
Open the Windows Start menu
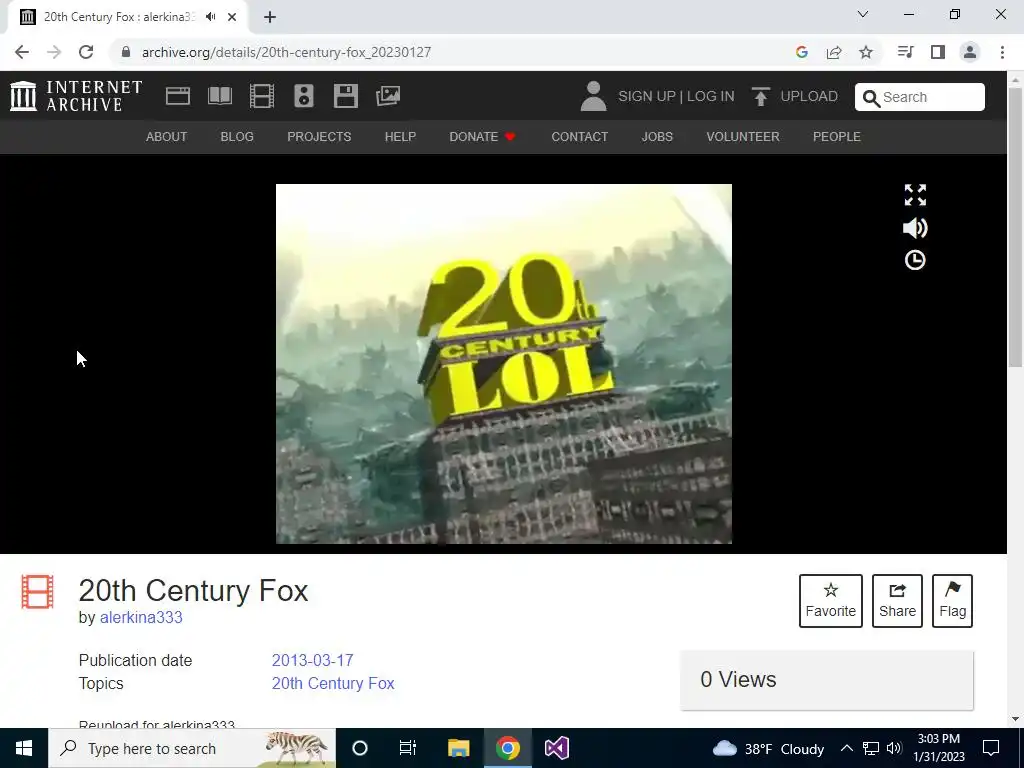click(x=24, y=748)
